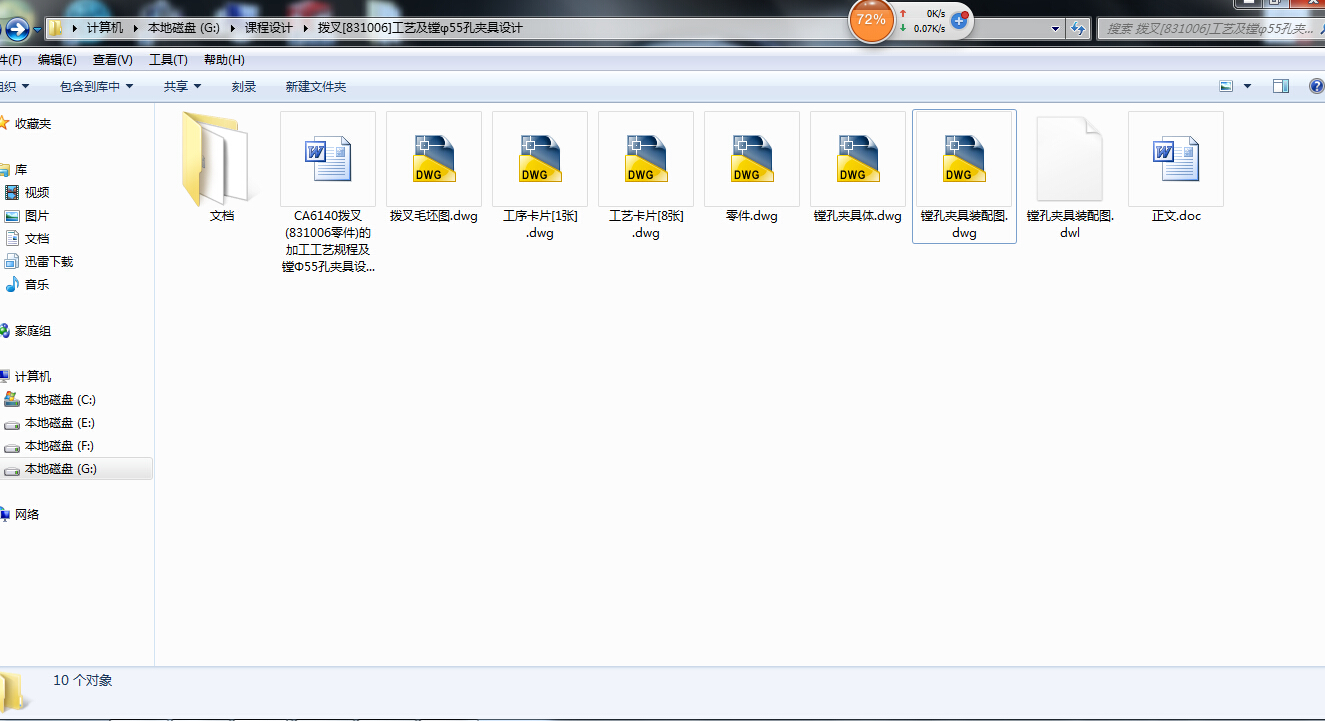Click the blue plus icon on speed widget
This screenshot has height=721, width=1325.
point(958,20)
